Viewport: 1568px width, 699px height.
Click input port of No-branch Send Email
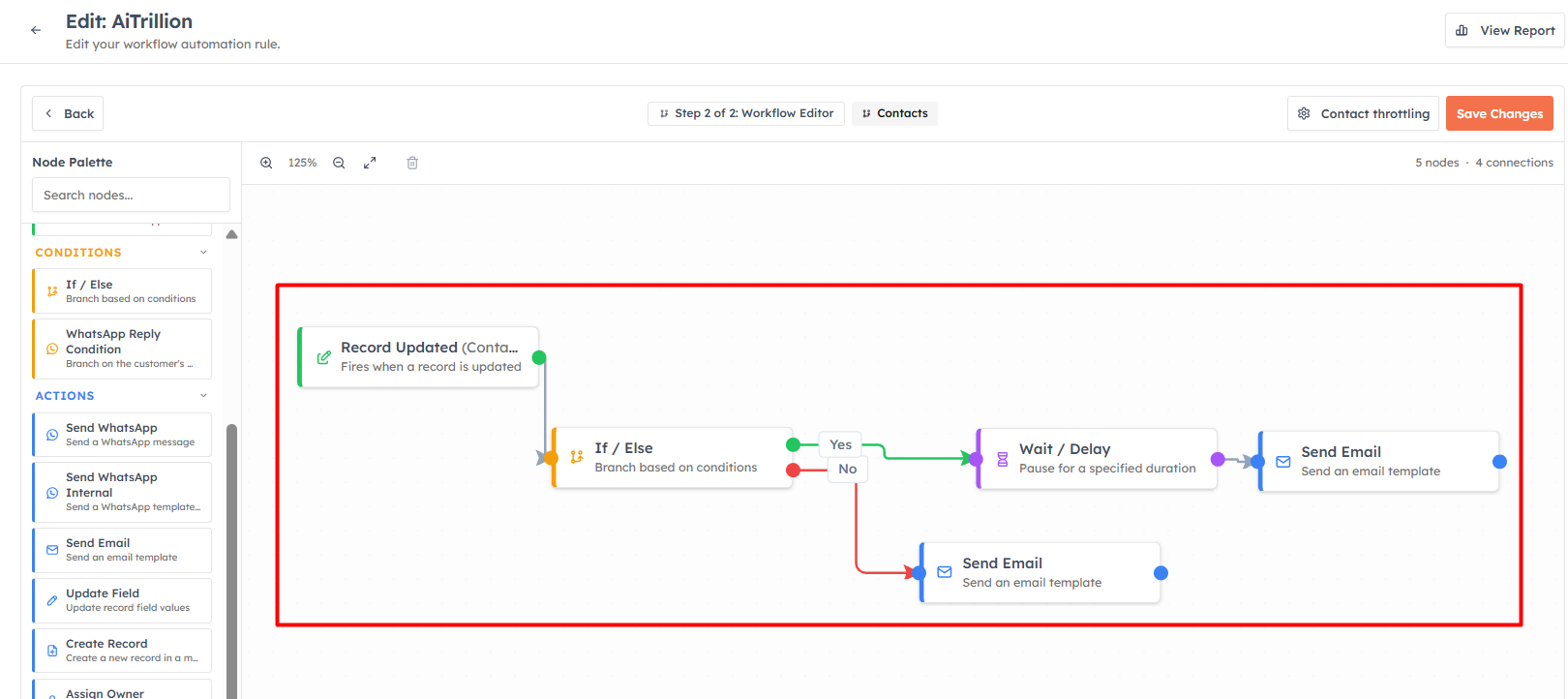[x=920, y=573]
